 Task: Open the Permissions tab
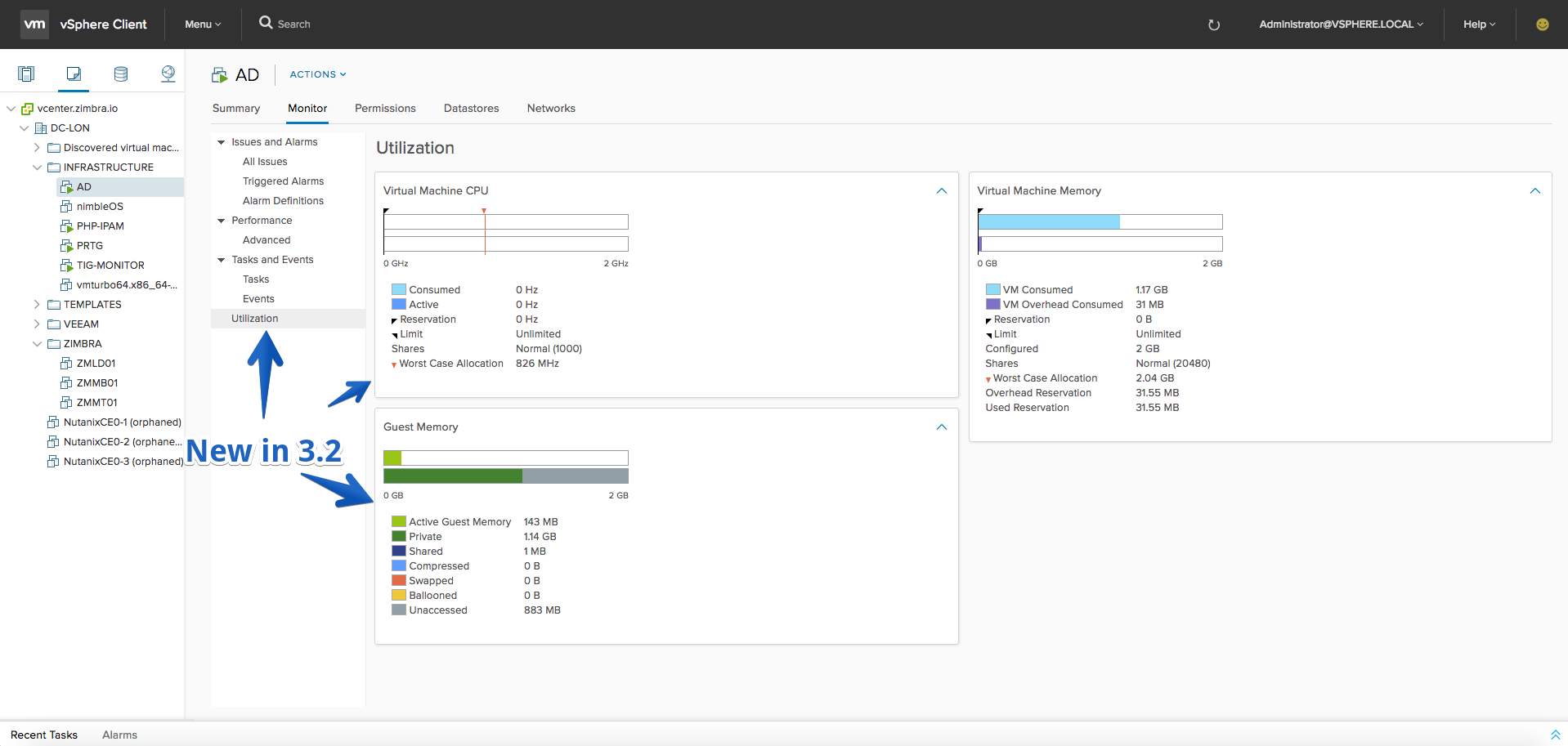tap(385, 109)
